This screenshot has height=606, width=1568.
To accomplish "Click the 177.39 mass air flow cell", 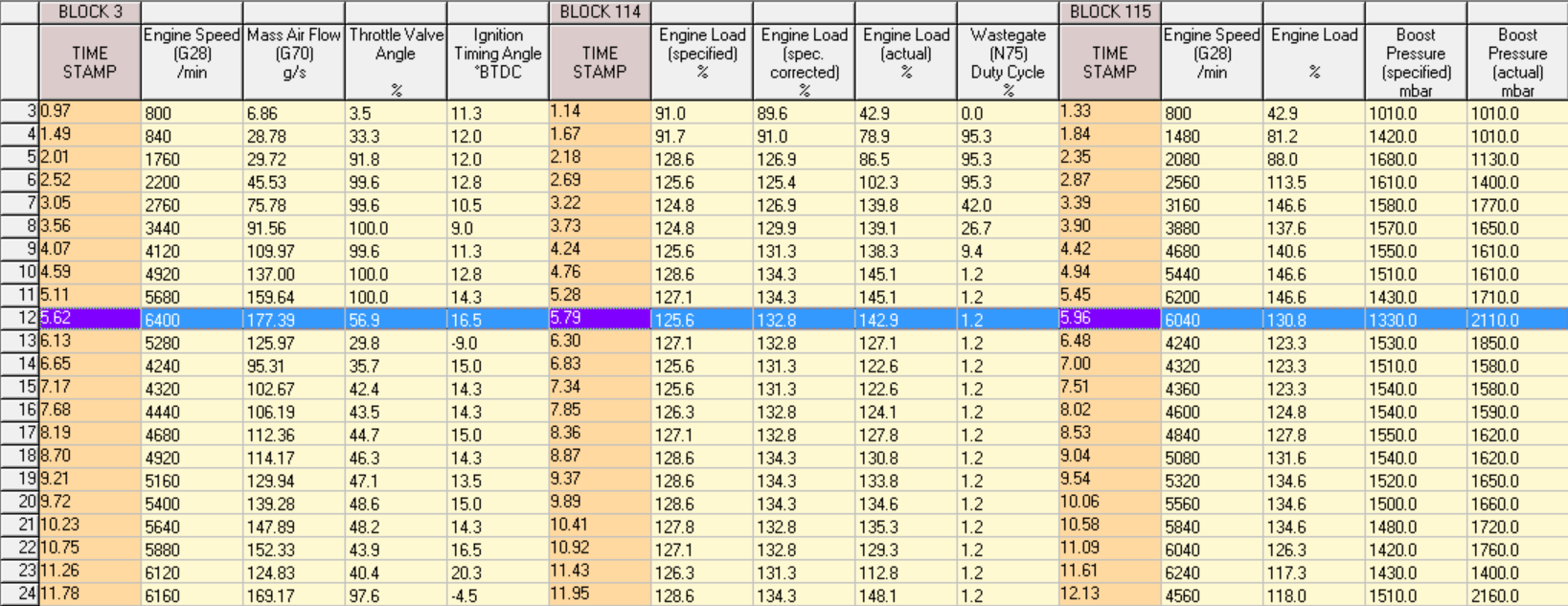I will point(293,320).
